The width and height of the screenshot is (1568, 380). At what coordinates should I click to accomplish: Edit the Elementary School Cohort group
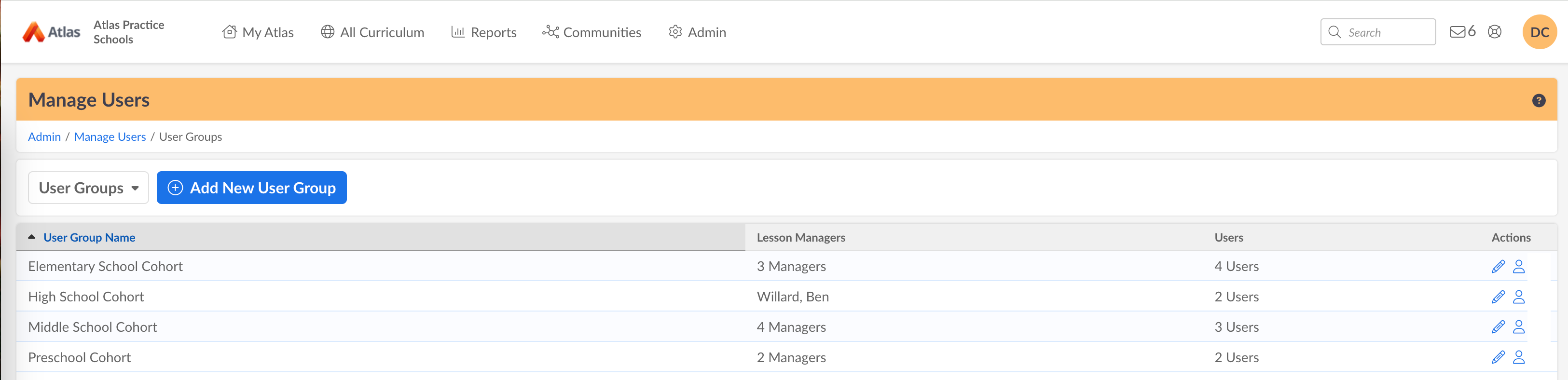click(x=1498, y=266)
